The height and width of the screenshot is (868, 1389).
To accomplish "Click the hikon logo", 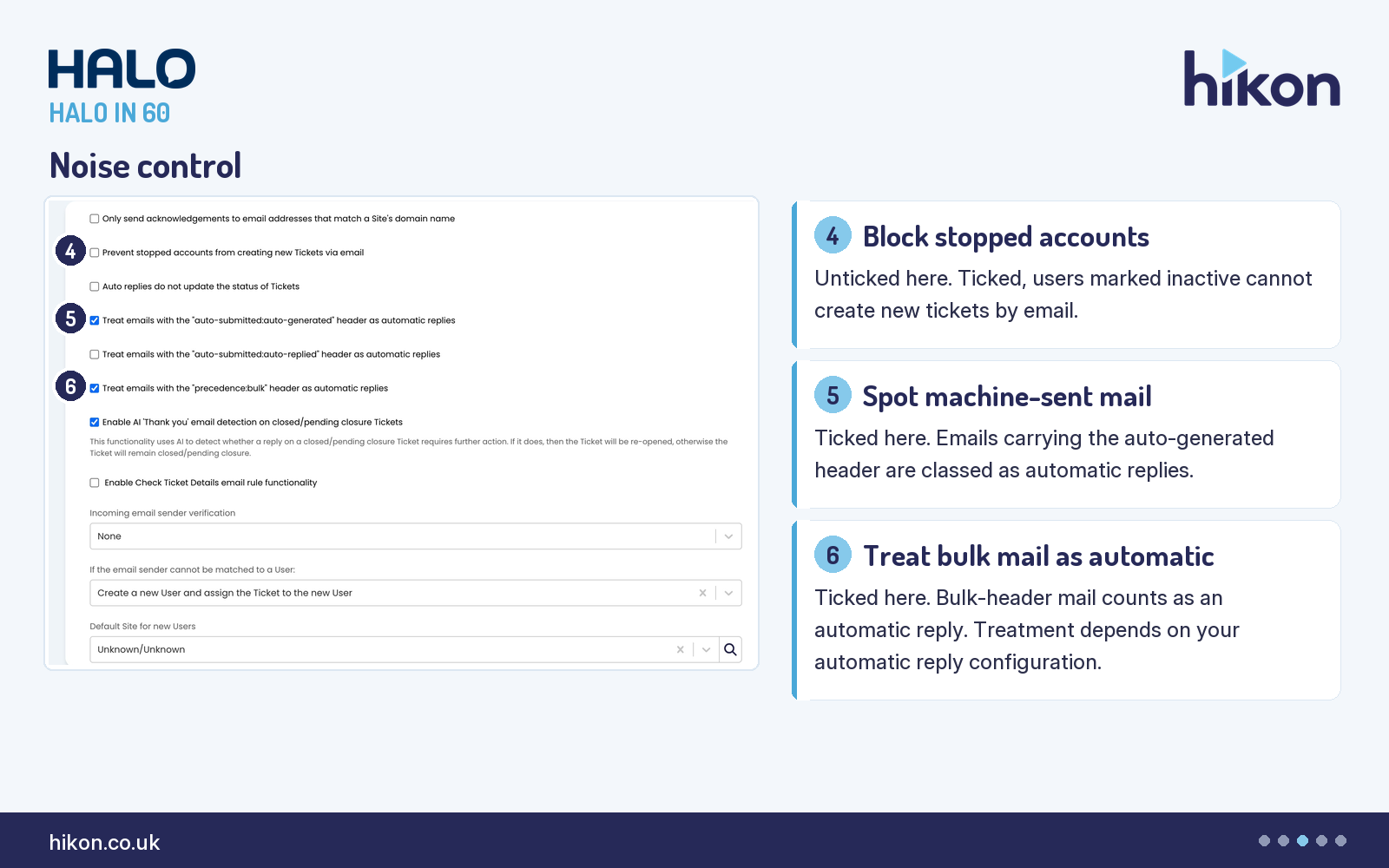I will coord(1261,78).
